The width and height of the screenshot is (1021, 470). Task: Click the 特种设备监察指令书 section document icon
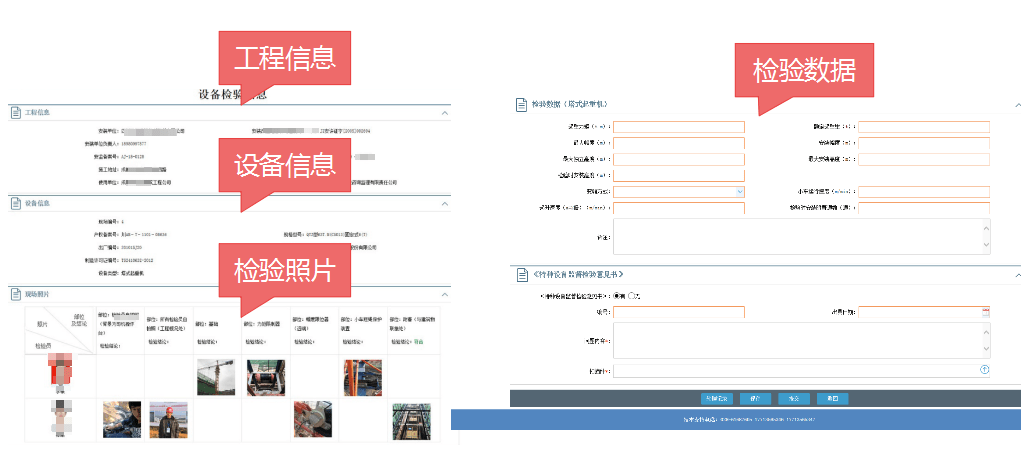[x=521, y=274]
